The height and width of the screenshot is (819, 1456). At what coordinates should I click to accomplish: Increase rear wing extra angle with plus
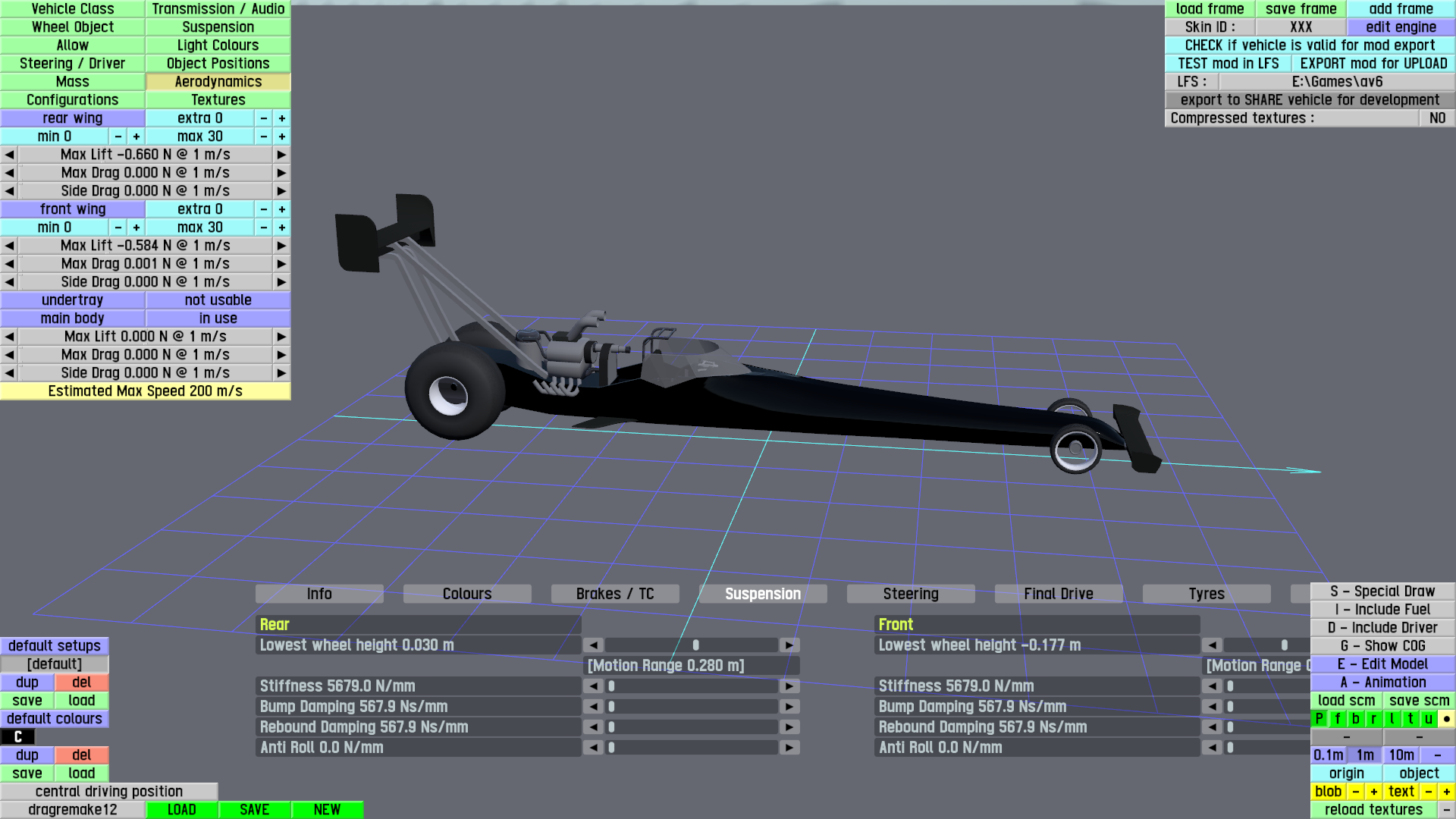pos(282,118)
